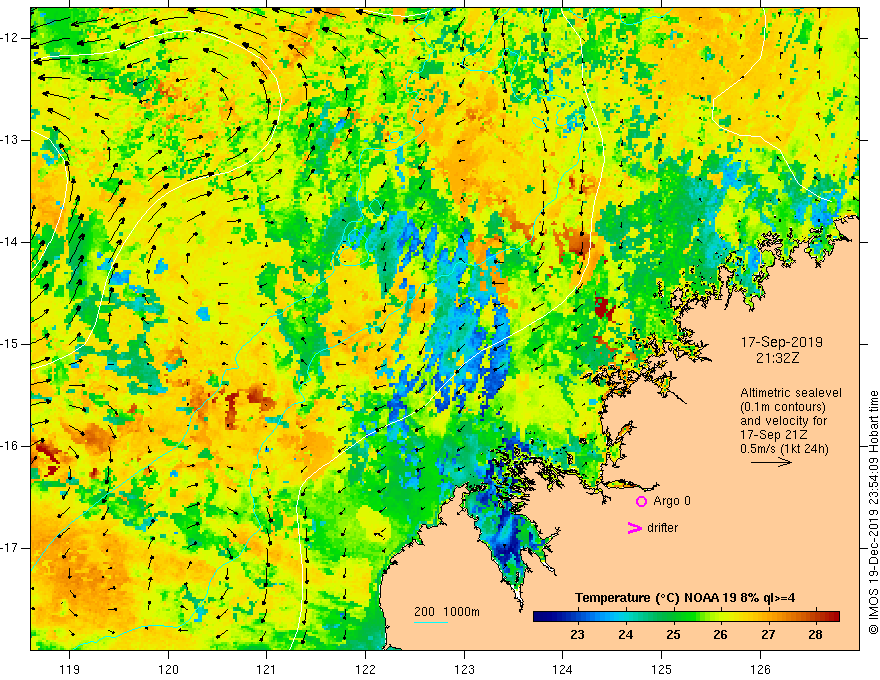Click latitude axis label -13
880x680 pixels.
[11, 140]
